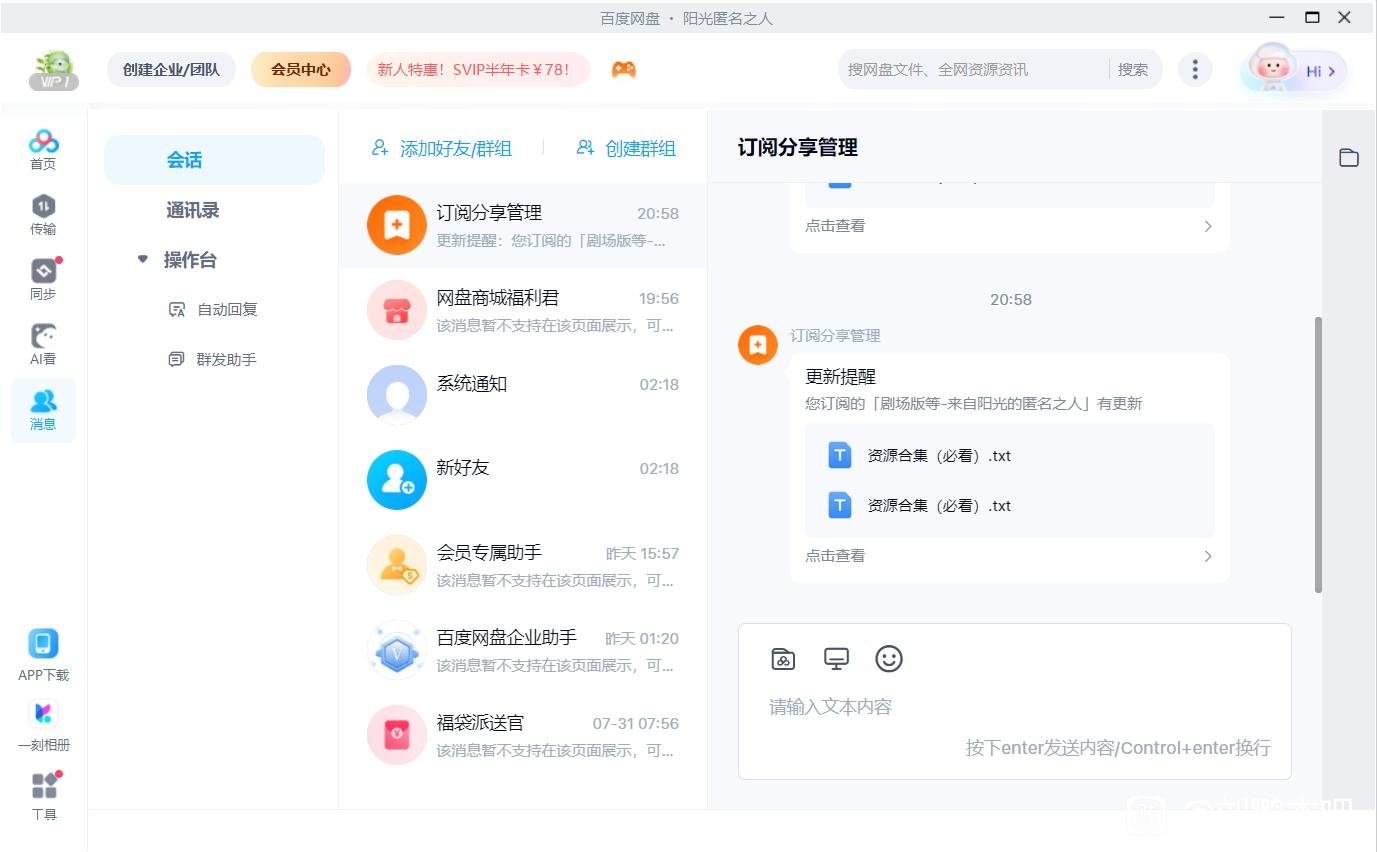Click the 新人特惠 SVIP半年卡 promo
1377x852 pixels.
click(x=478, y=70)
